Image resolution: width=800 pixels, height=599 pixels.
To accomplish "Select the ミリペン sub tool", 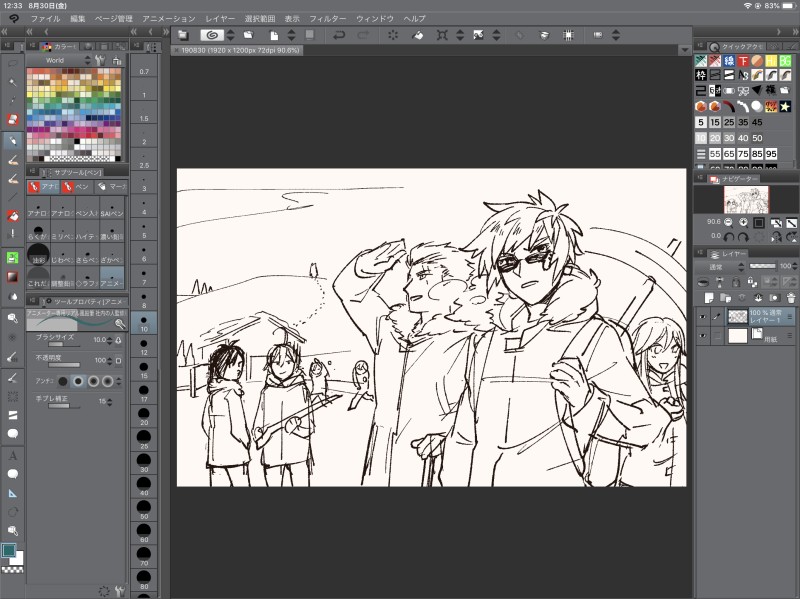I will pos(63,232).
